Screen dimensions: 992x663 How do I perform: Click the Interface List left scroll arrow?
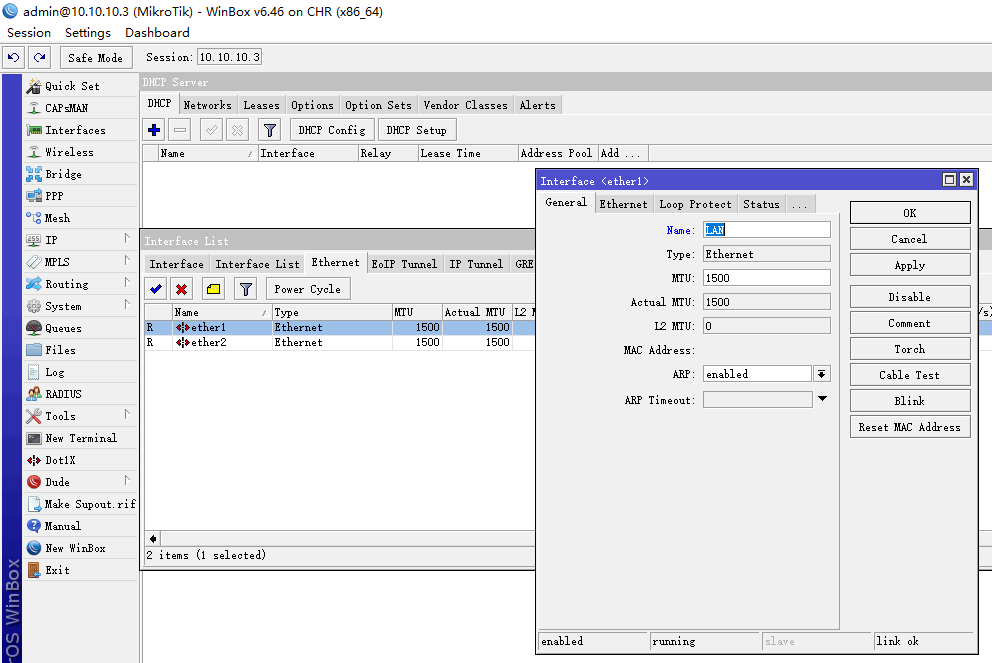click(153, 539)
